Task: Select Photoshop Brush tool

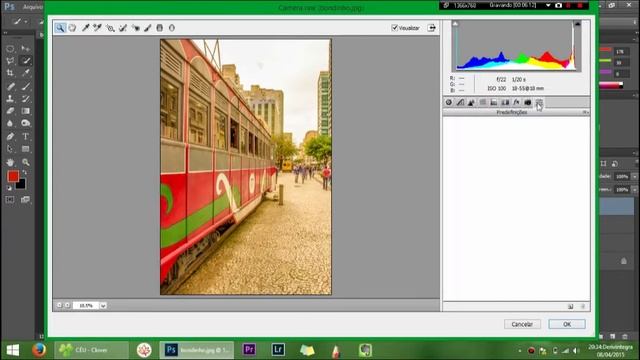Action: pos(25,86)
